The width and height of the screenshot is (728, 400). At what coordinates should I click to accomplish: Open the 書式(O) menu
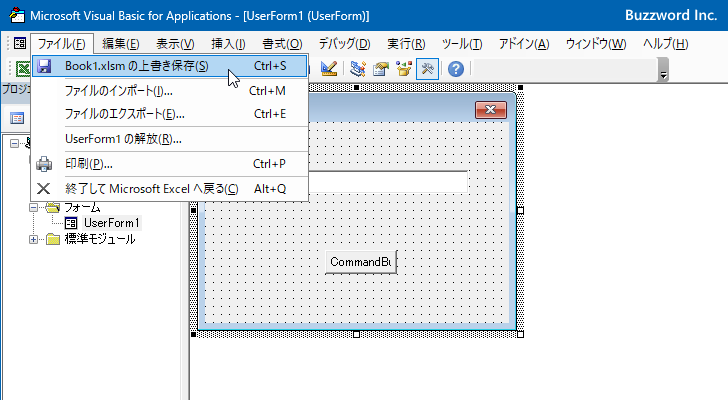282,44
